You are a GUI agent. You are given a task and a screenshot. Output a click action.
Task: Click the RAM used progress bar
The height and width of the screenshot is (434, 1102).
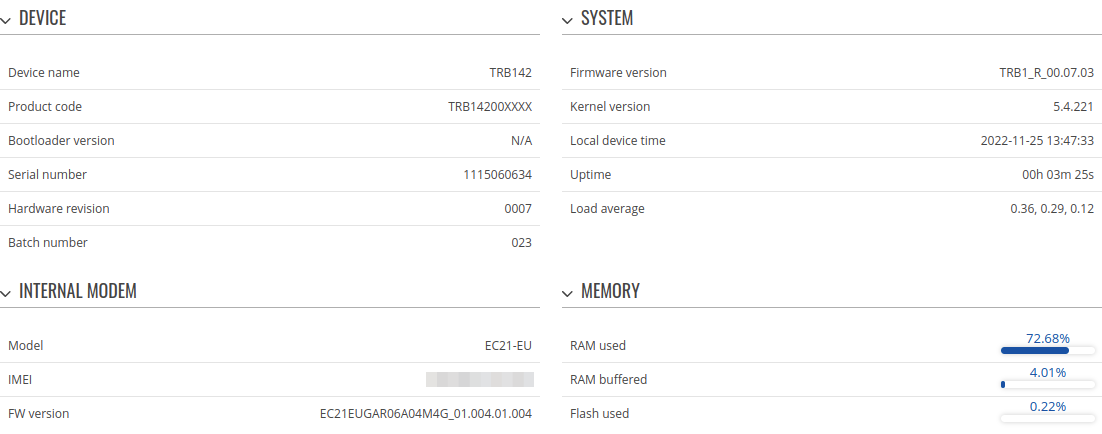1047,351
